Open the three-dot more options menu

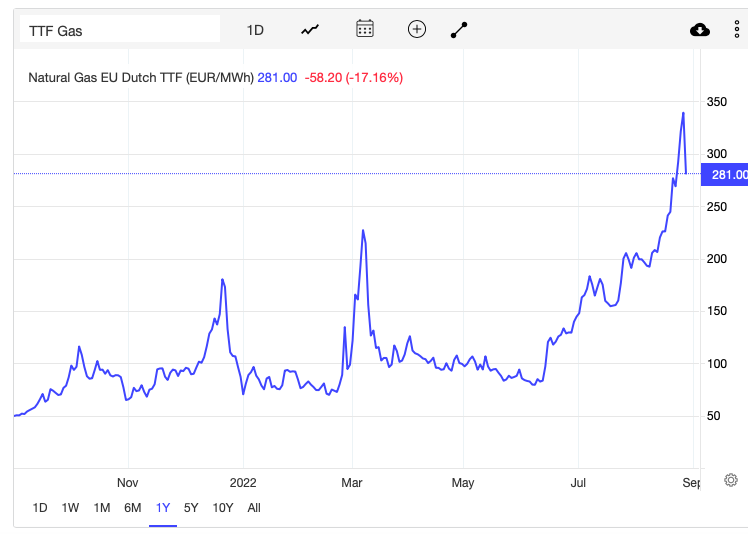(737, 30)
